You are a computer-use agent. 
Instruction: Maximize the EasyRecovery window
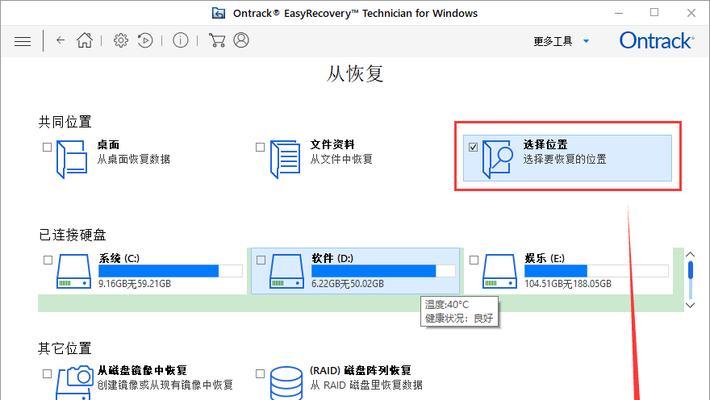654,13
